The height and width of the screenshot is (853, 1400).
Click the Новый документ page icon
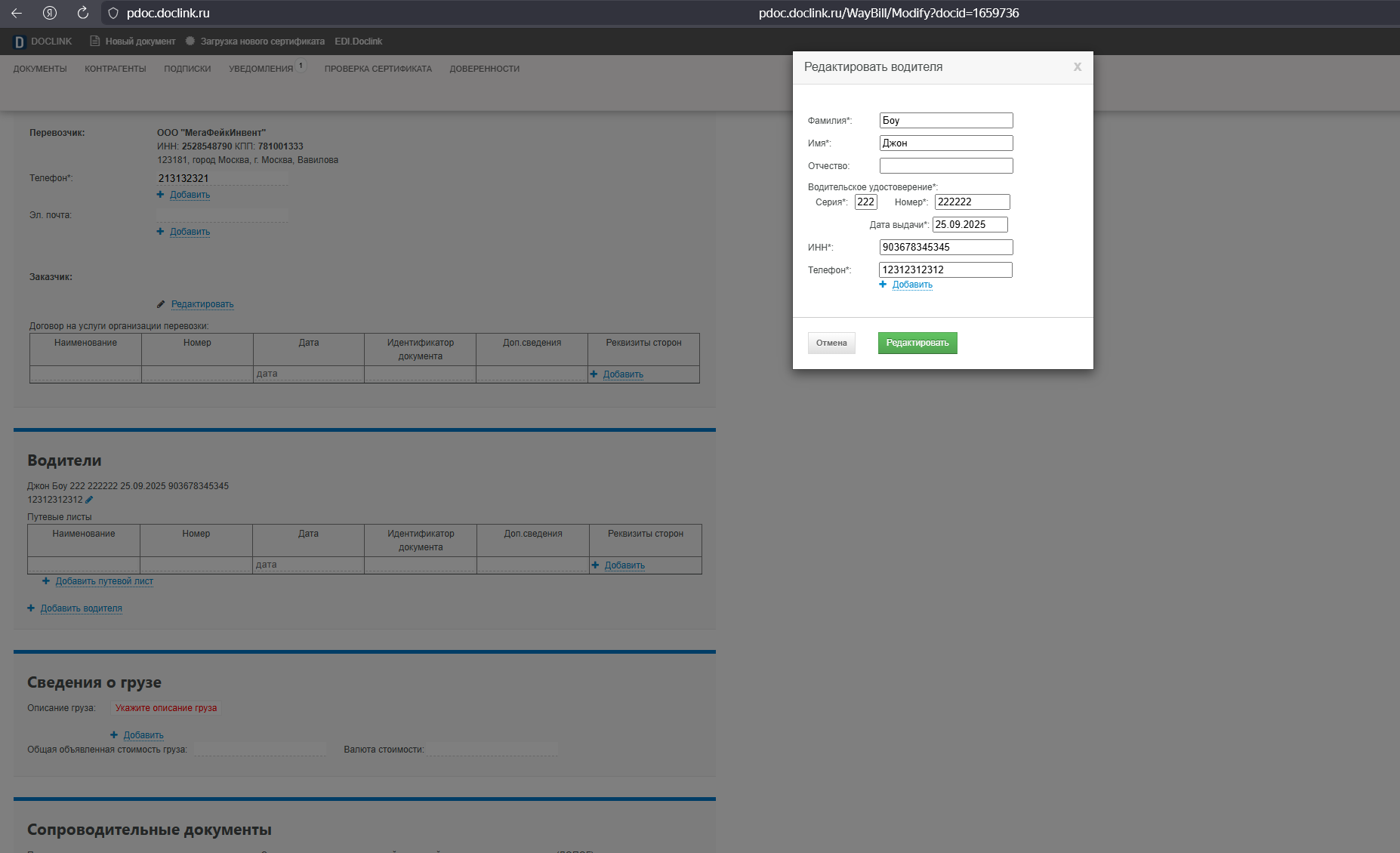(94, 42)
